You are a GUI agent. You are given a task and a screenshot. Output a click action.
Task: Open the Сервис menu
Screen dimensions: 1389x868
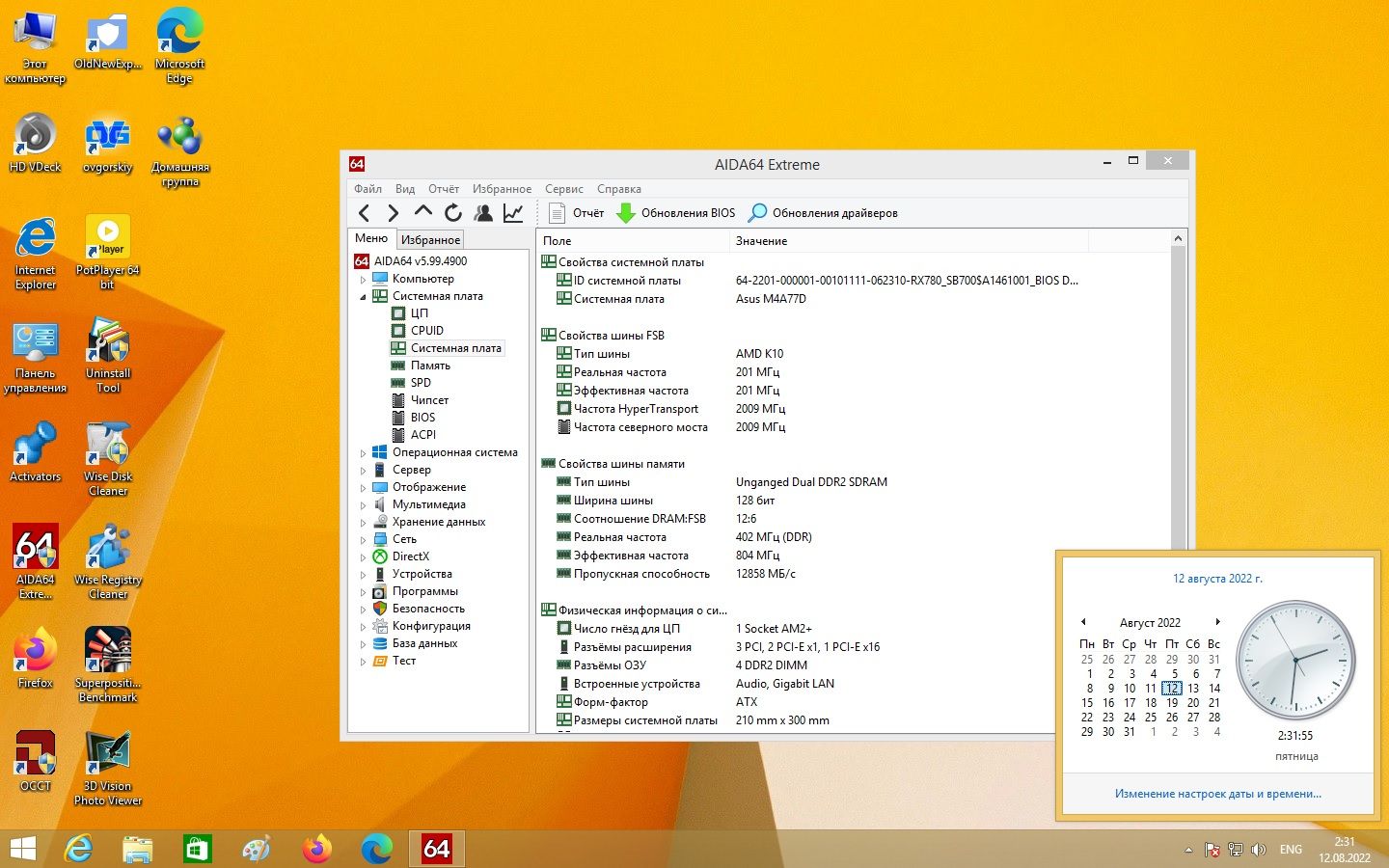[x=564, y=189]
